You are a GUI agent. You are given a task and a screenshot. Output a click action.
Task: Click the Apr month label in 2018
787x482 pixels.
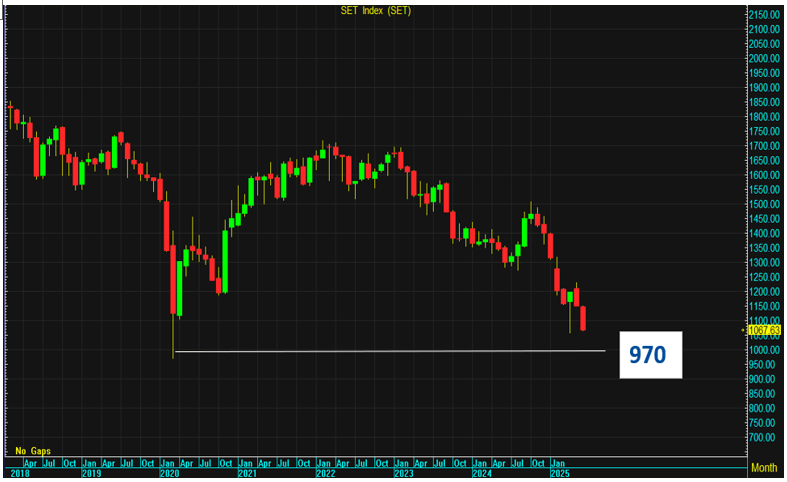pos(30,463)
